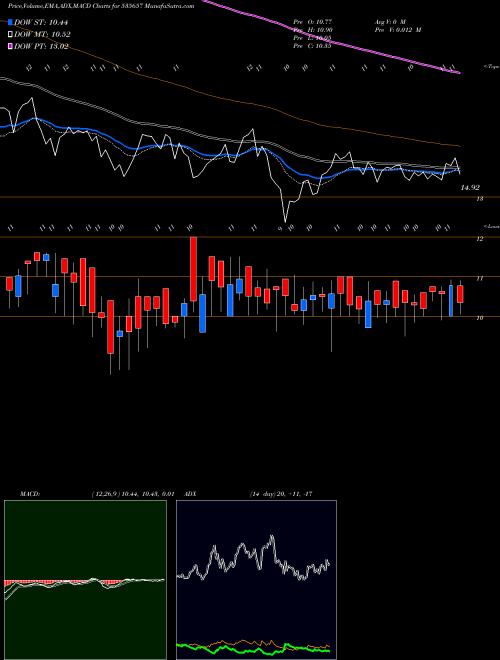500x660 pixels.
Task: Click the 'Pre O: 10.77' value
Action: point(313,21)
